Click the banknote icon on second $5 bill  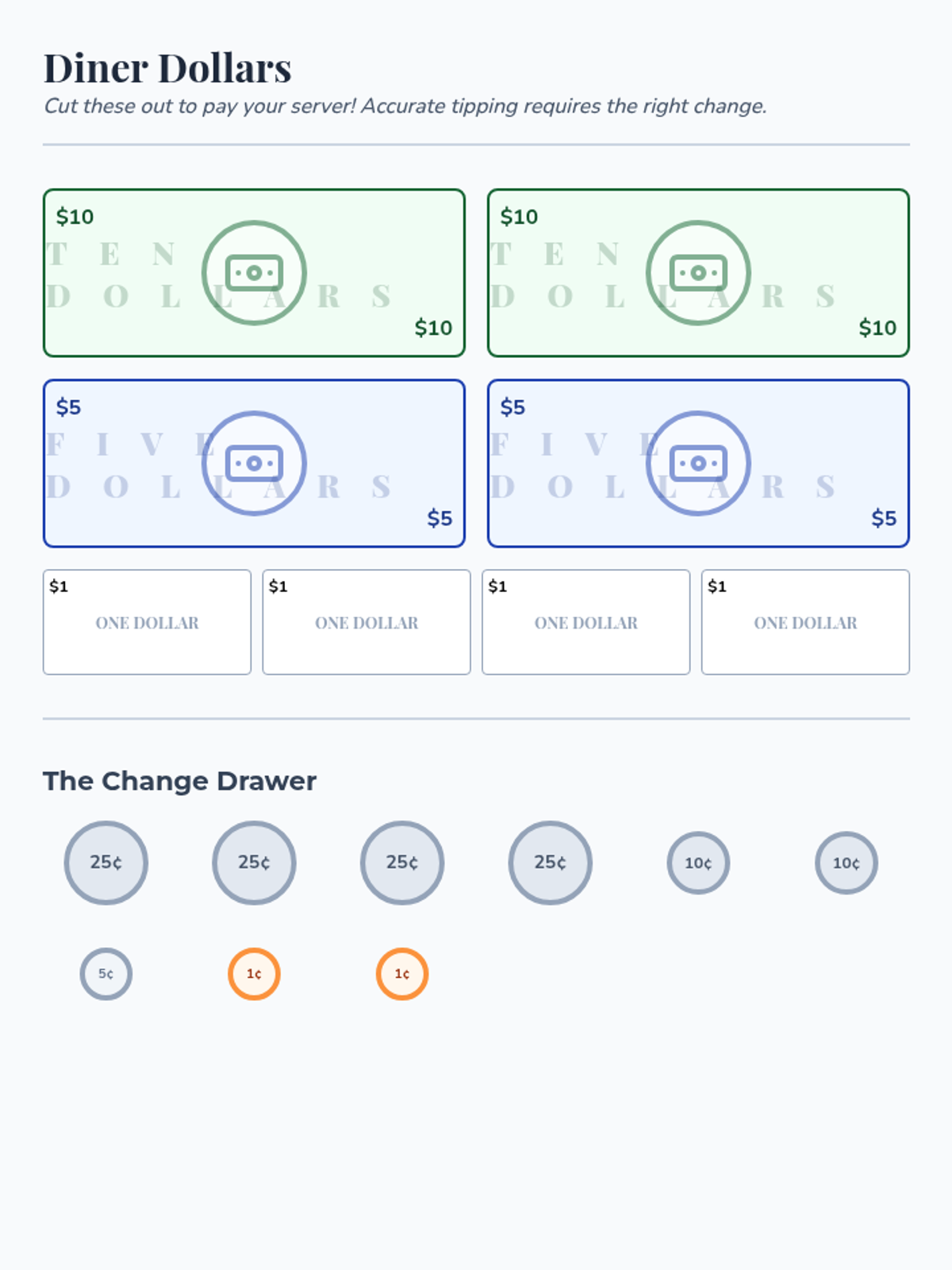(x=698, y=464)
